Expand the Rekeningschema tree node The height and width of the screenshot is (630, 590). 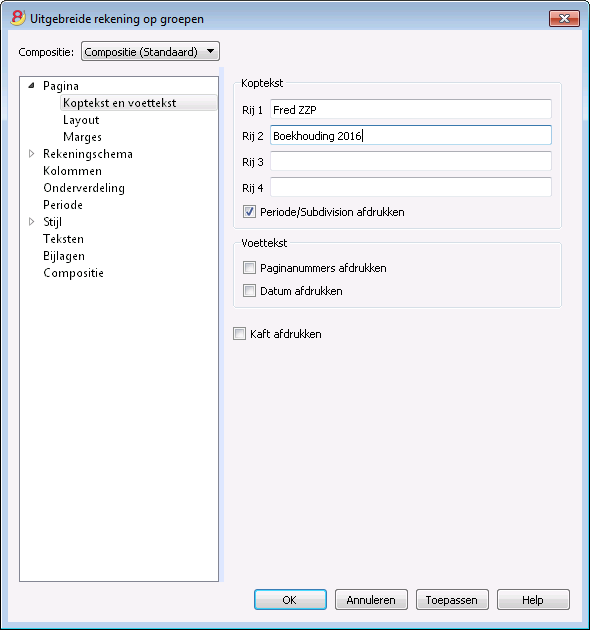click(32, 153)
